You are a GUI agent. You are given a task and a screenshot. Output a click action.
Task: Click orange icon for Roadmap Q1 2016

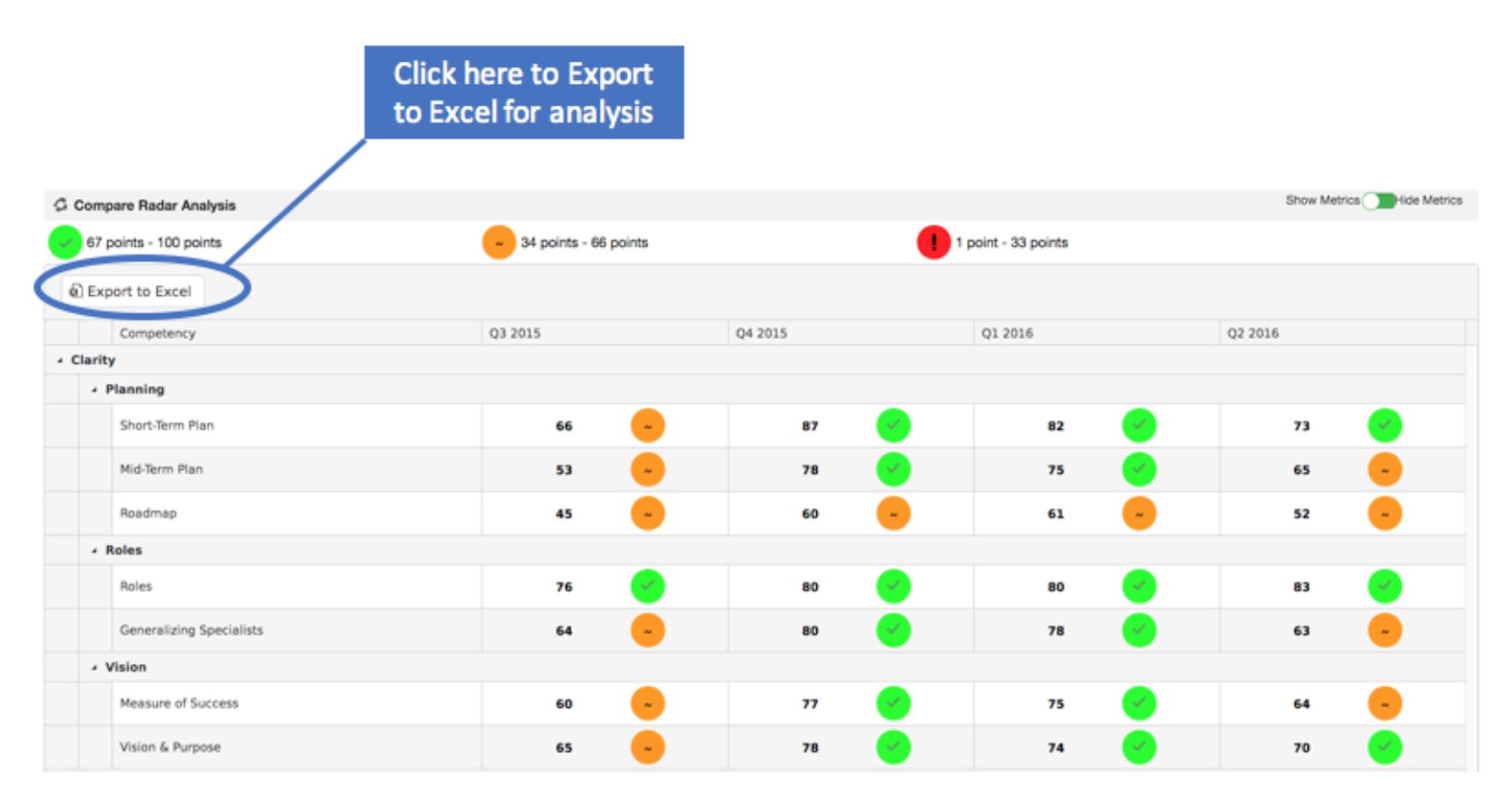point(1139,513)
